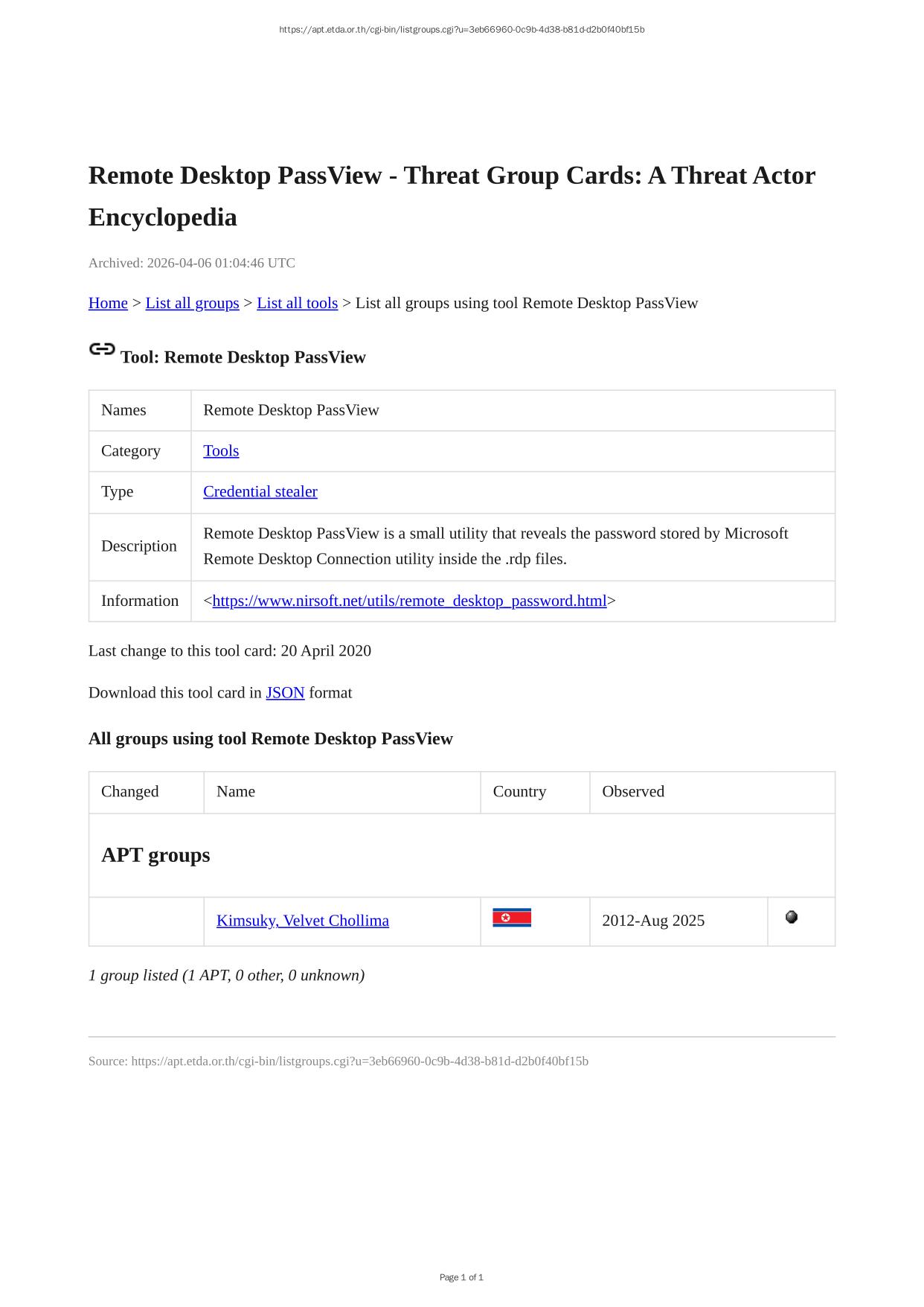The height and width of the screenshot is (1307, 924).
Task: Open the Home breadcrumb link
Action: click(108, 303)
